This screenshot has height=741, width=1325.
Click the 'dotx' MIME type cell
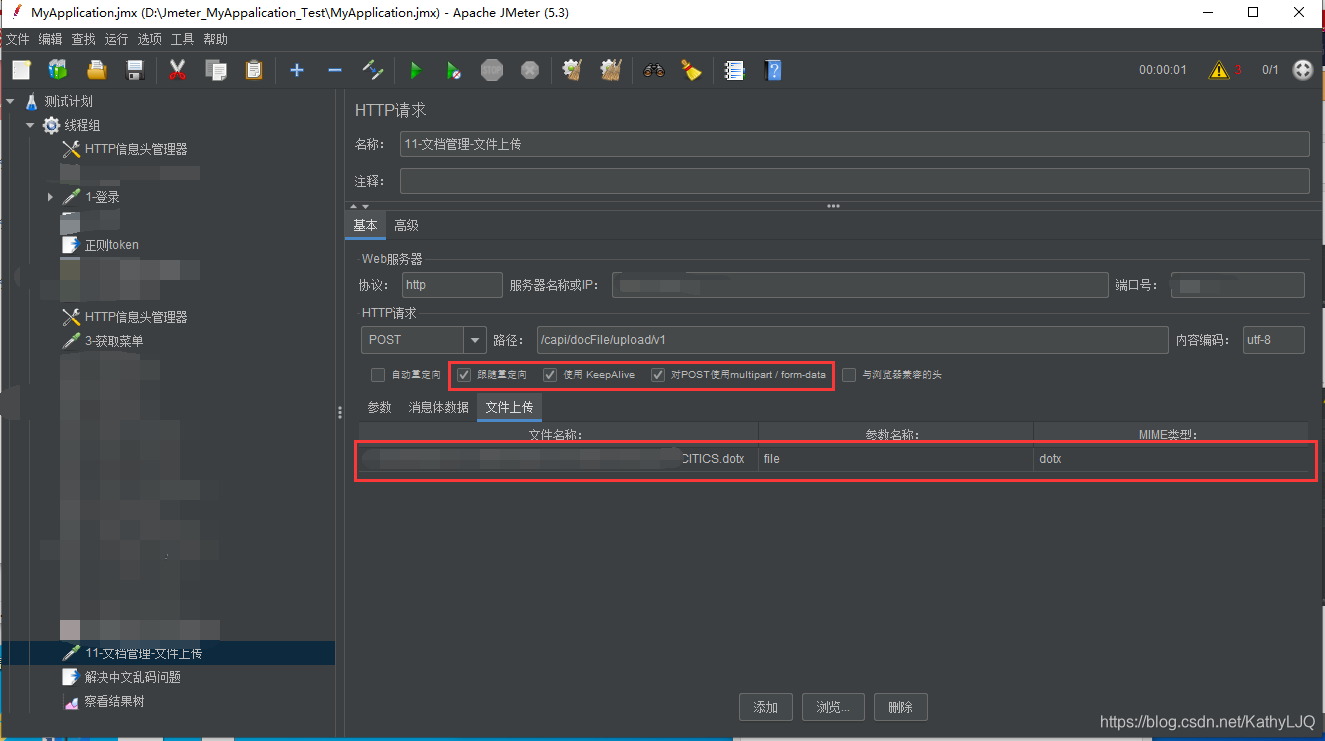[1172, 459]
